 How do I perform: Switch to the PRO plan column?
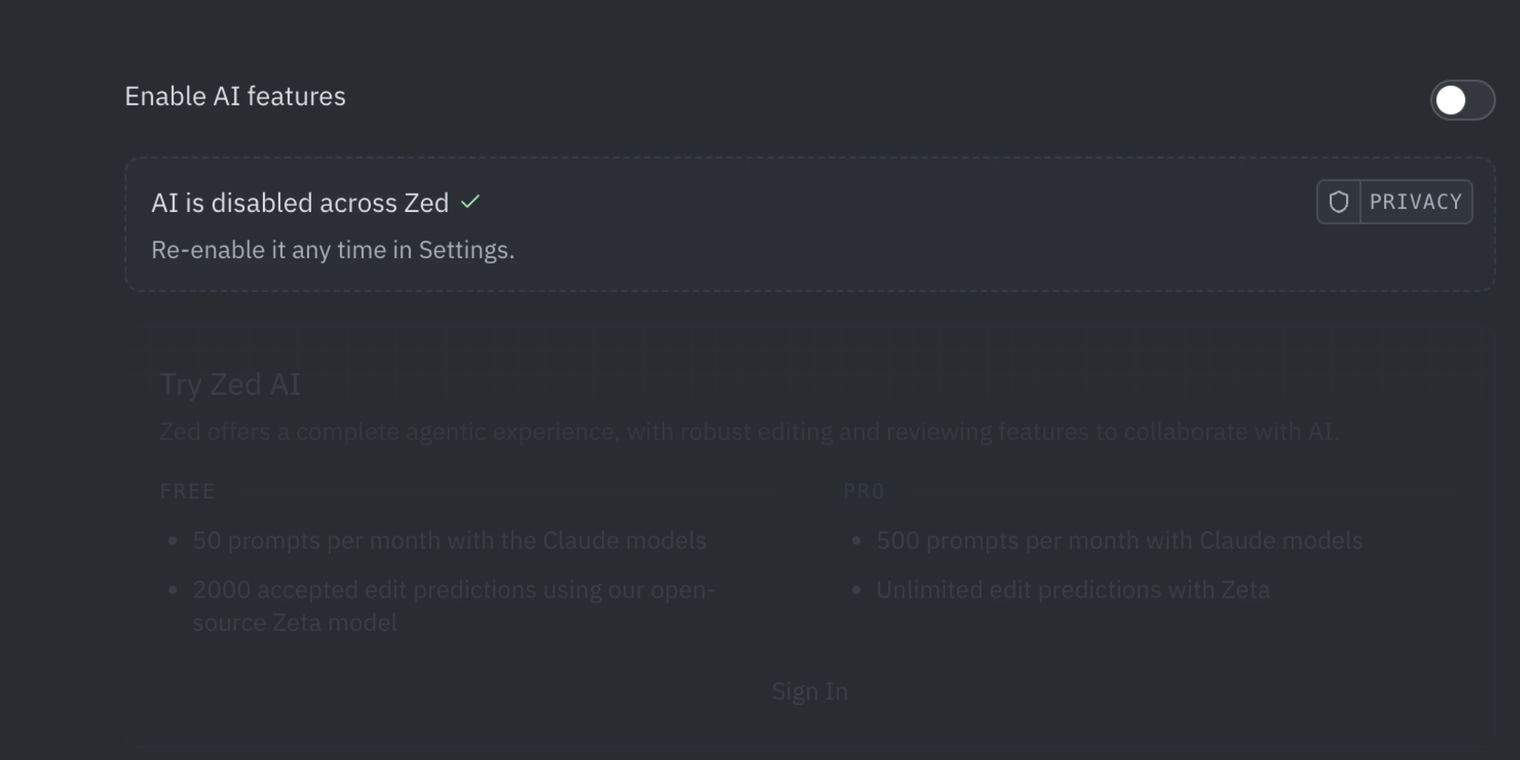tap(862, 490)
